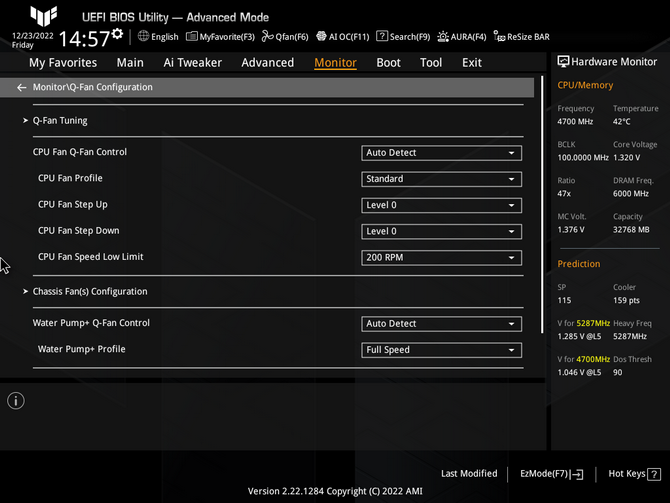
Task: Click the CPU/Memory heading
Action: pyautogui.click(x=585, y=85)
